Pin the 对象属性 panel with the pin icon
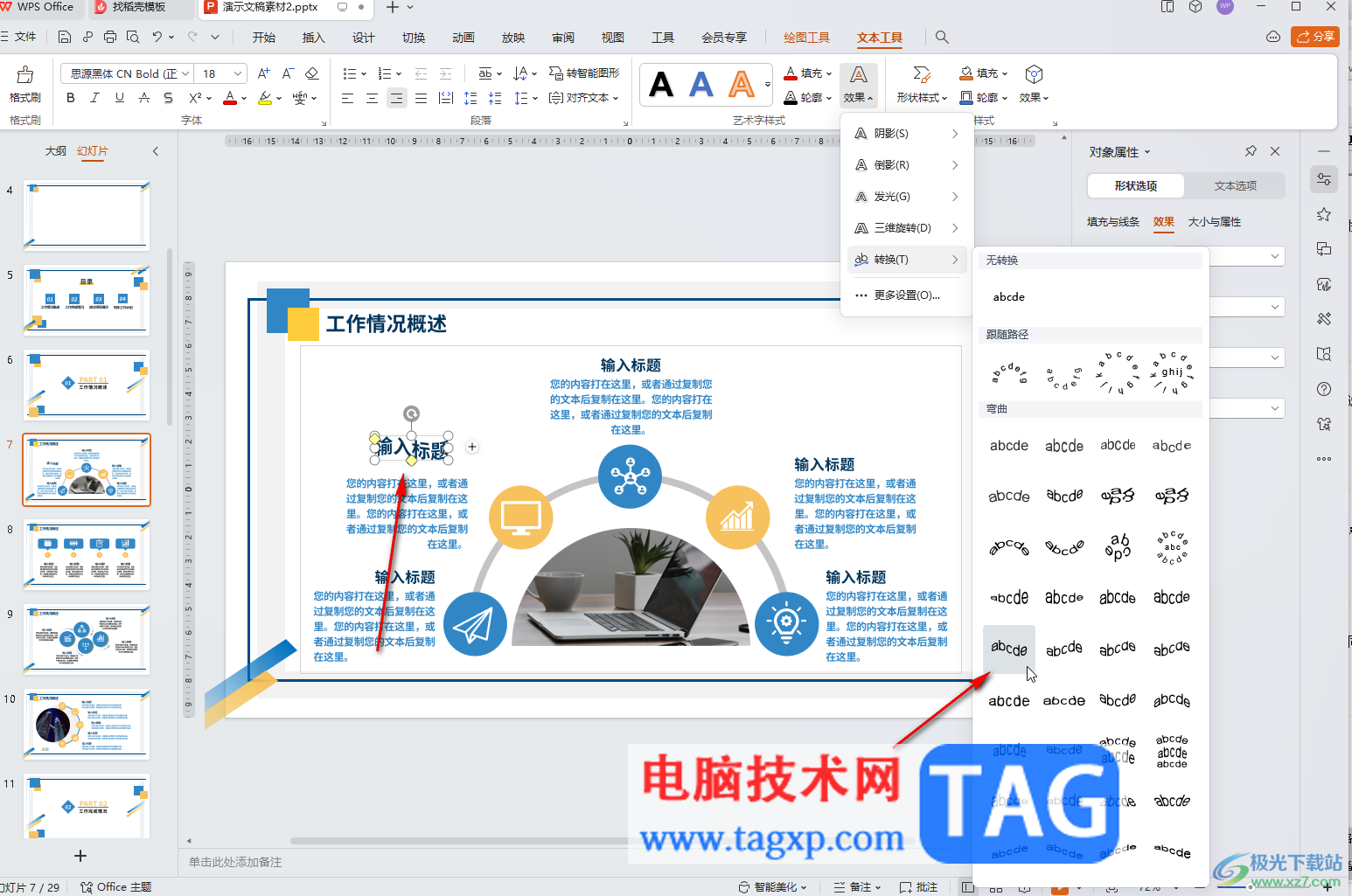Screen dimensions: 1352x896 [x=1251, y=151]
